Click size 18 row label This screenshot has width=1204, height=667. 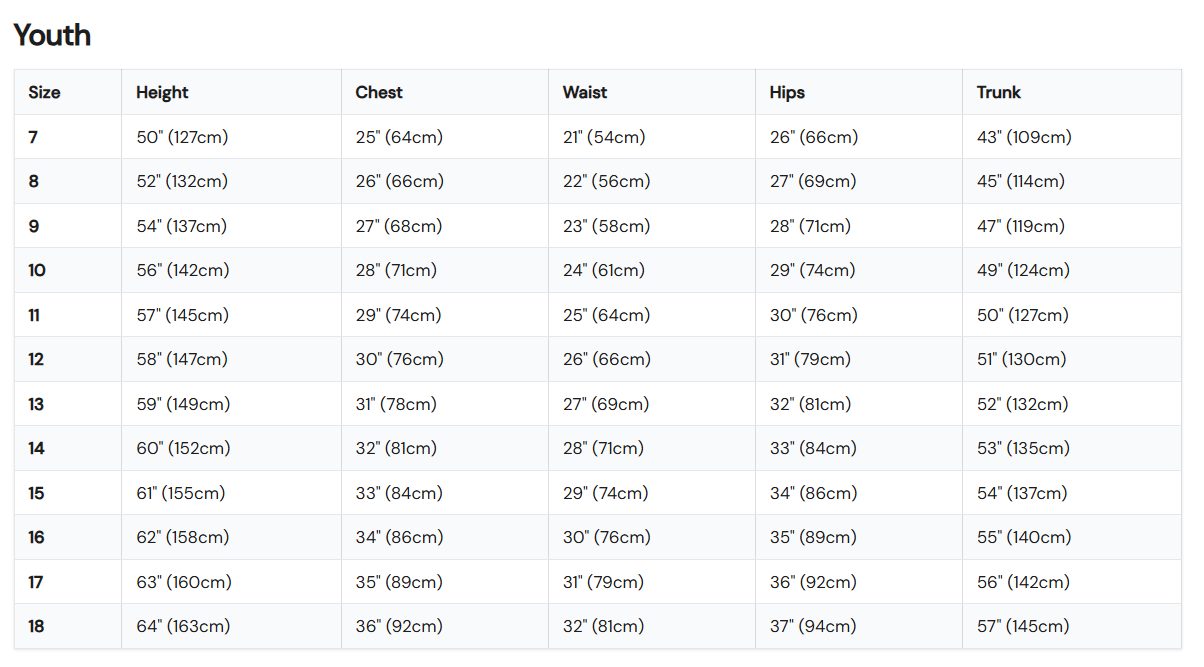click(x=37, y=626)
